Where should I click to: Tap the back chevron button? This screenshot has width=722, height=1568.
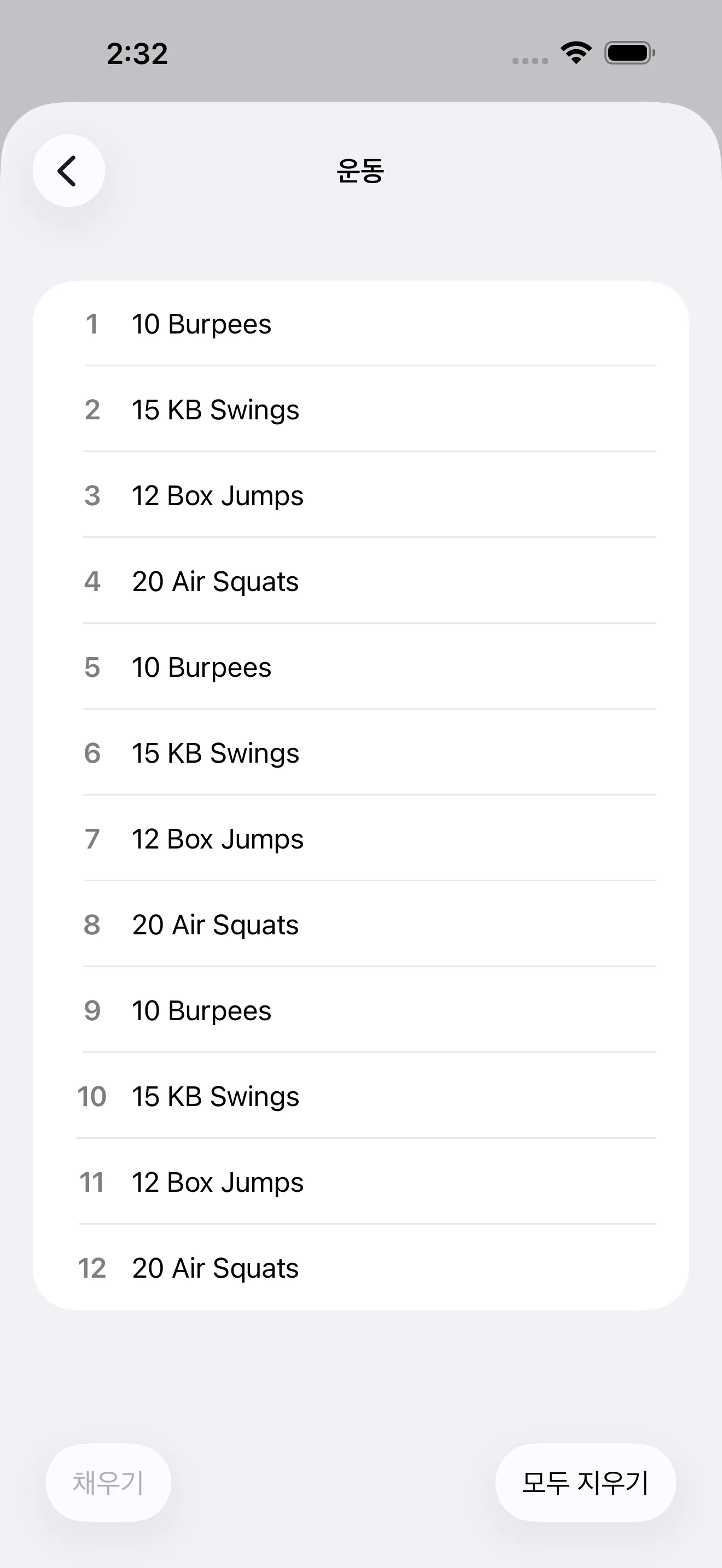[68, 171]
